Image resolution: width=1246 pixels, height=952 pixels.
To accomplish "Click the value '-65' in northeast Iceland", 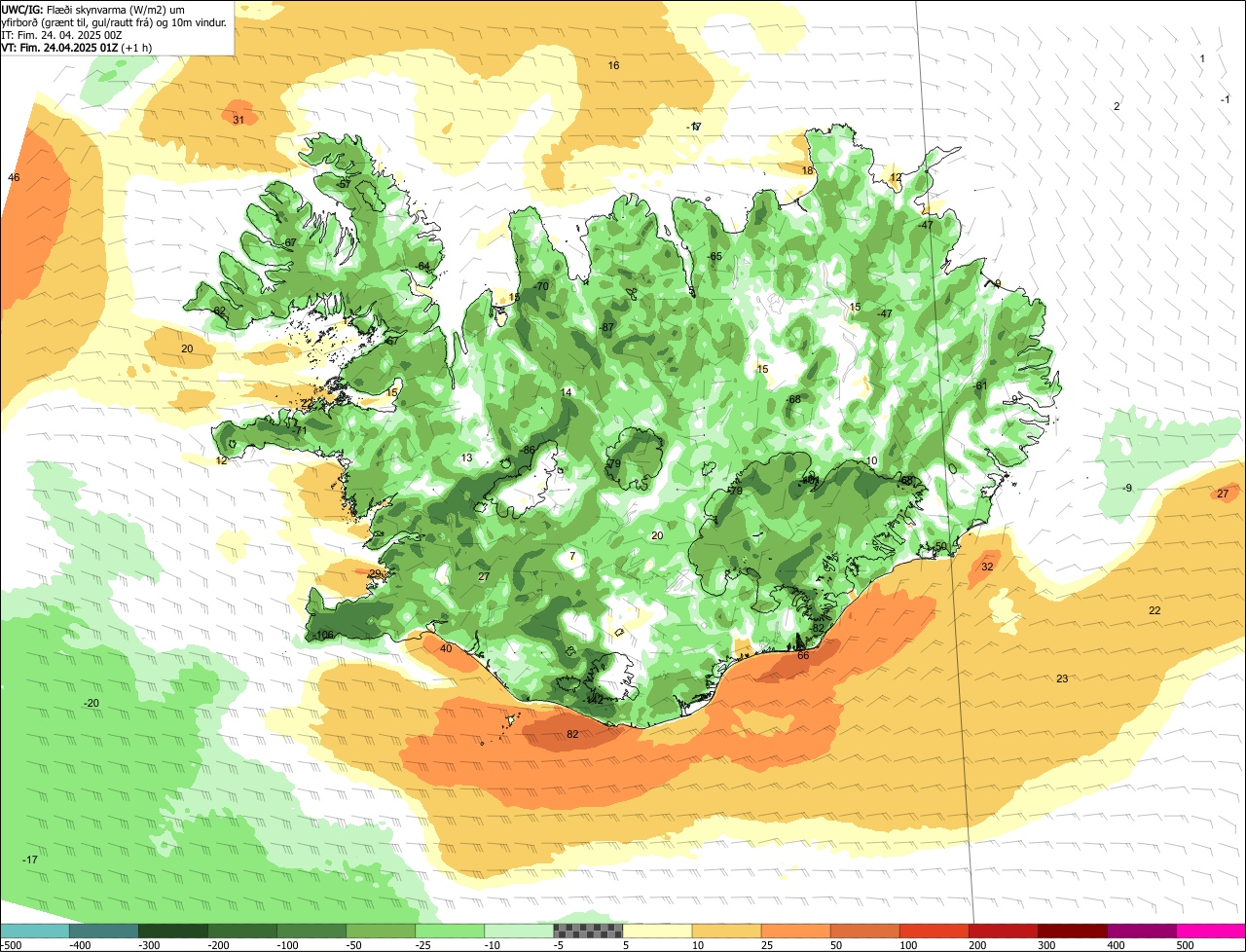I will [x=715, y=257].
